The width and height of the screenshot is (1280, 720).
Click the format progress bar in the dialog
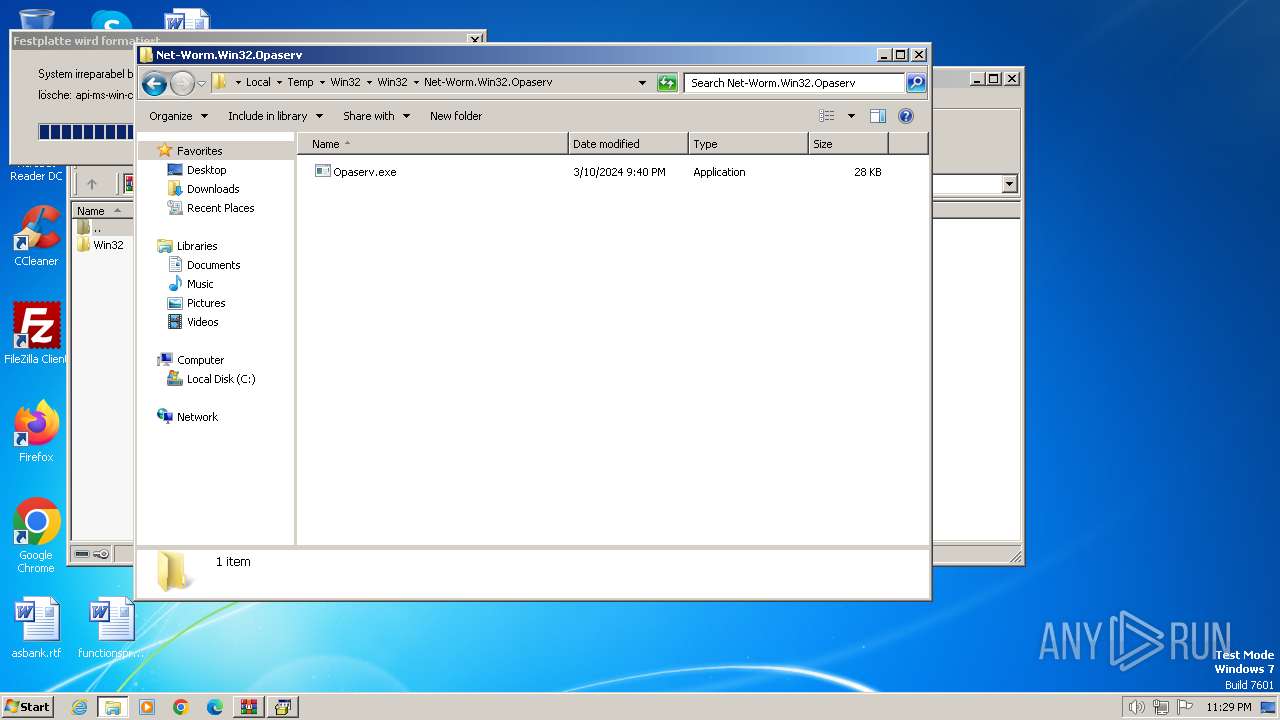(85, 132)
